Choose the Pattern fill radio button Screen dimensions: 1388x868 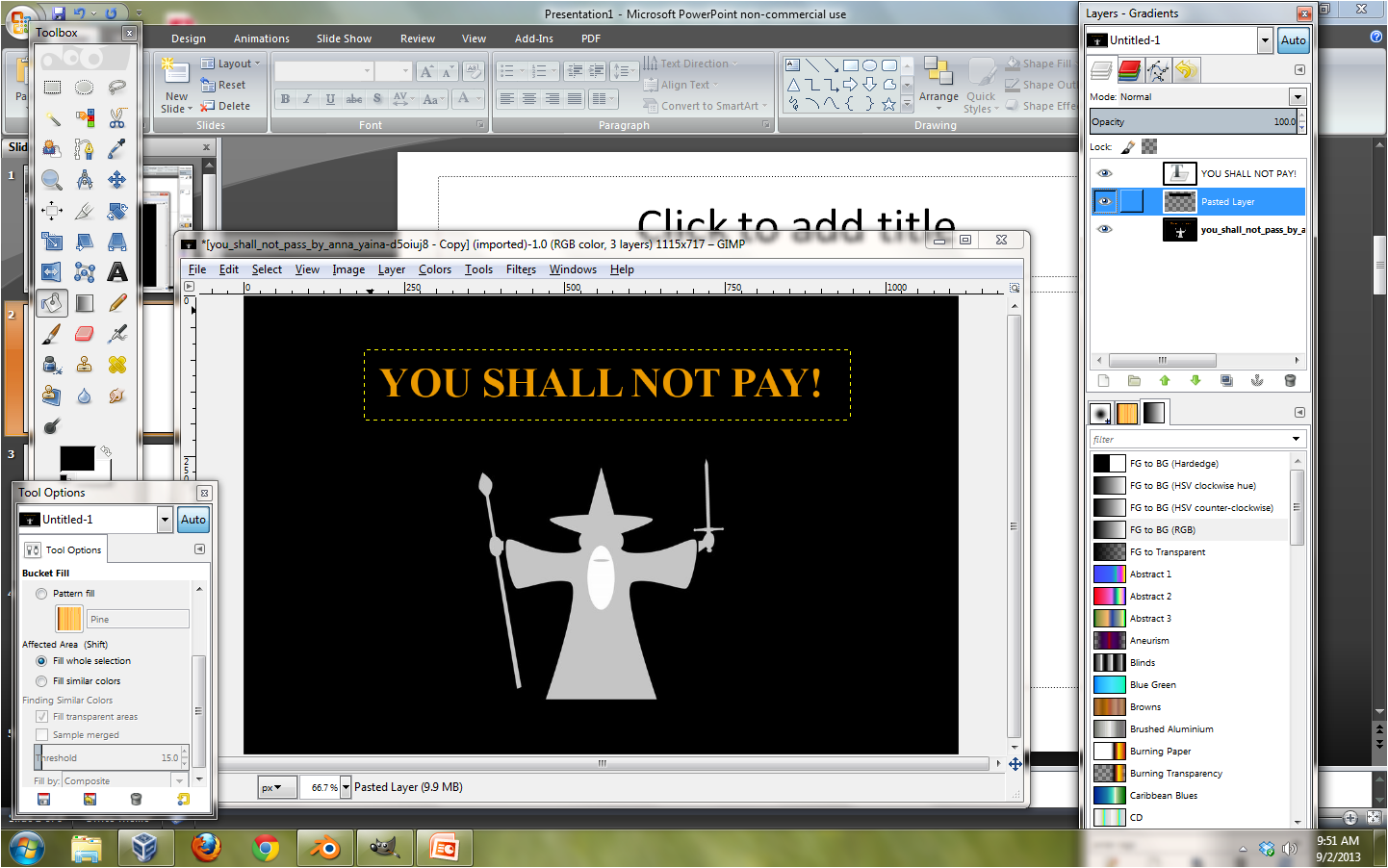41,594
